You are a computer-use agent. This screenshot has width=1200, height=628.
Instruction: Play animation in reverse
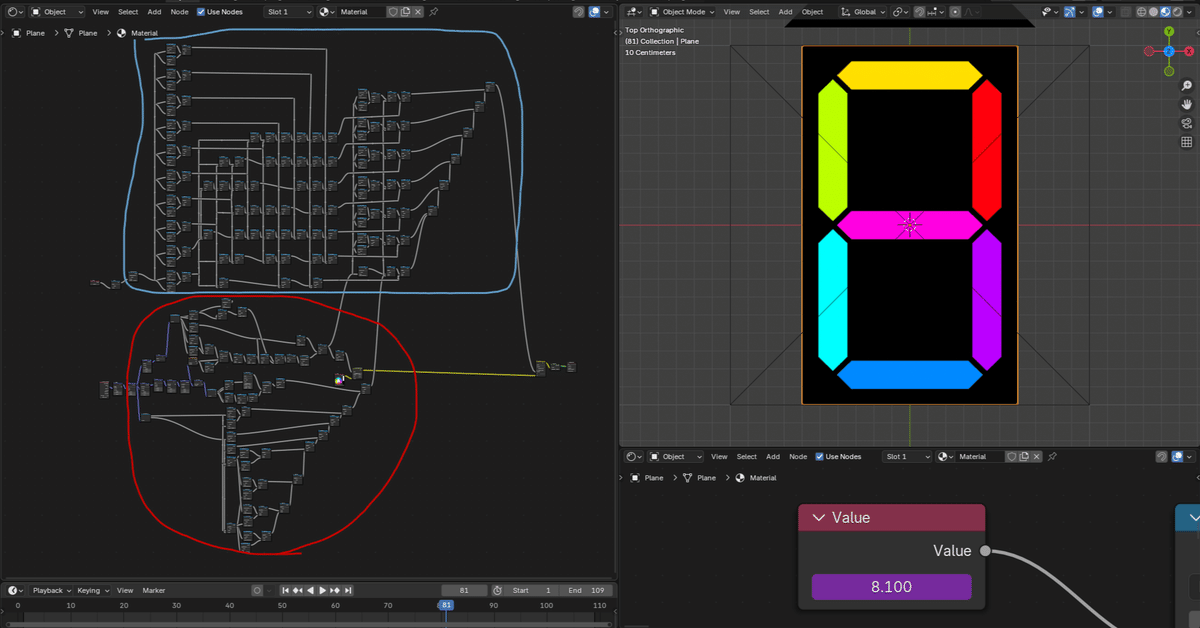(x=310, y=591)
